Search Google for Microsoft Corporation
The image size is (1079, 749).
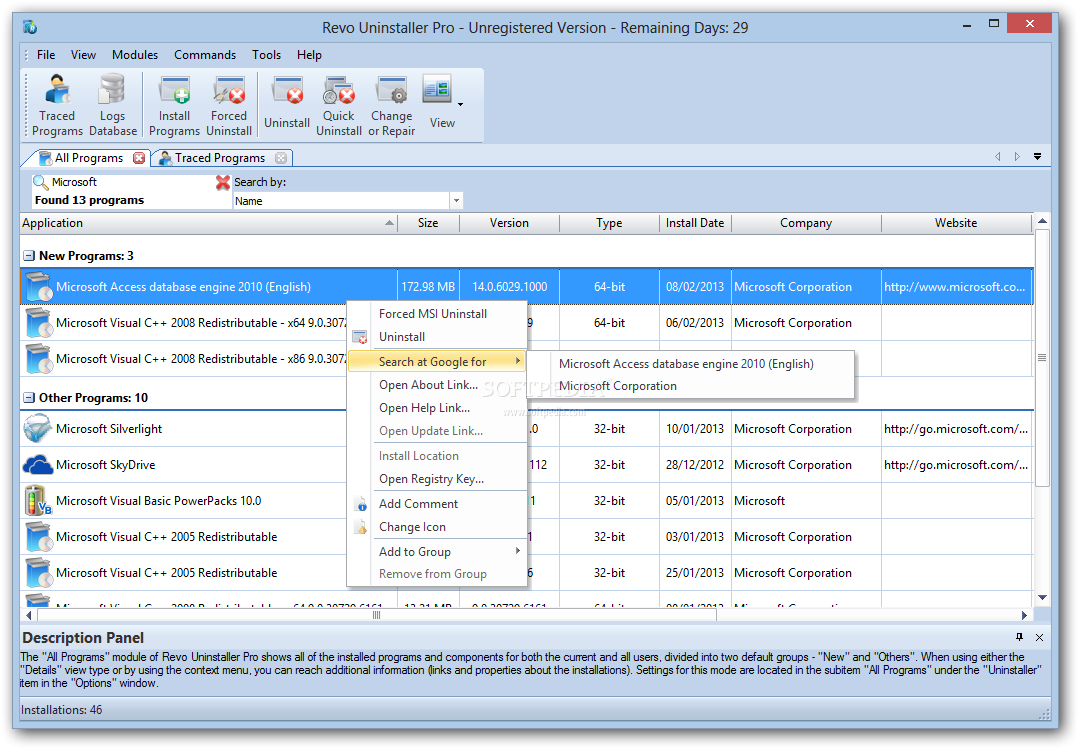tap(618, 386)
